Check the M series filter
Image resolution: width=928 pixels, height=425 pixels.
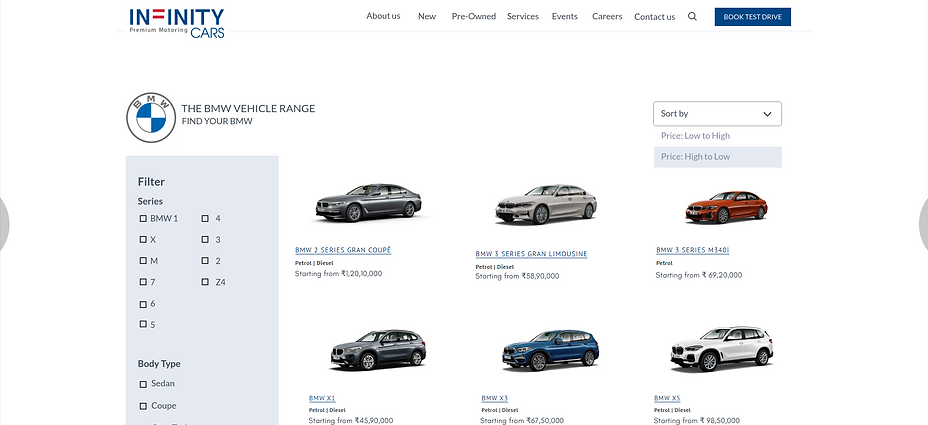(143, 260)
